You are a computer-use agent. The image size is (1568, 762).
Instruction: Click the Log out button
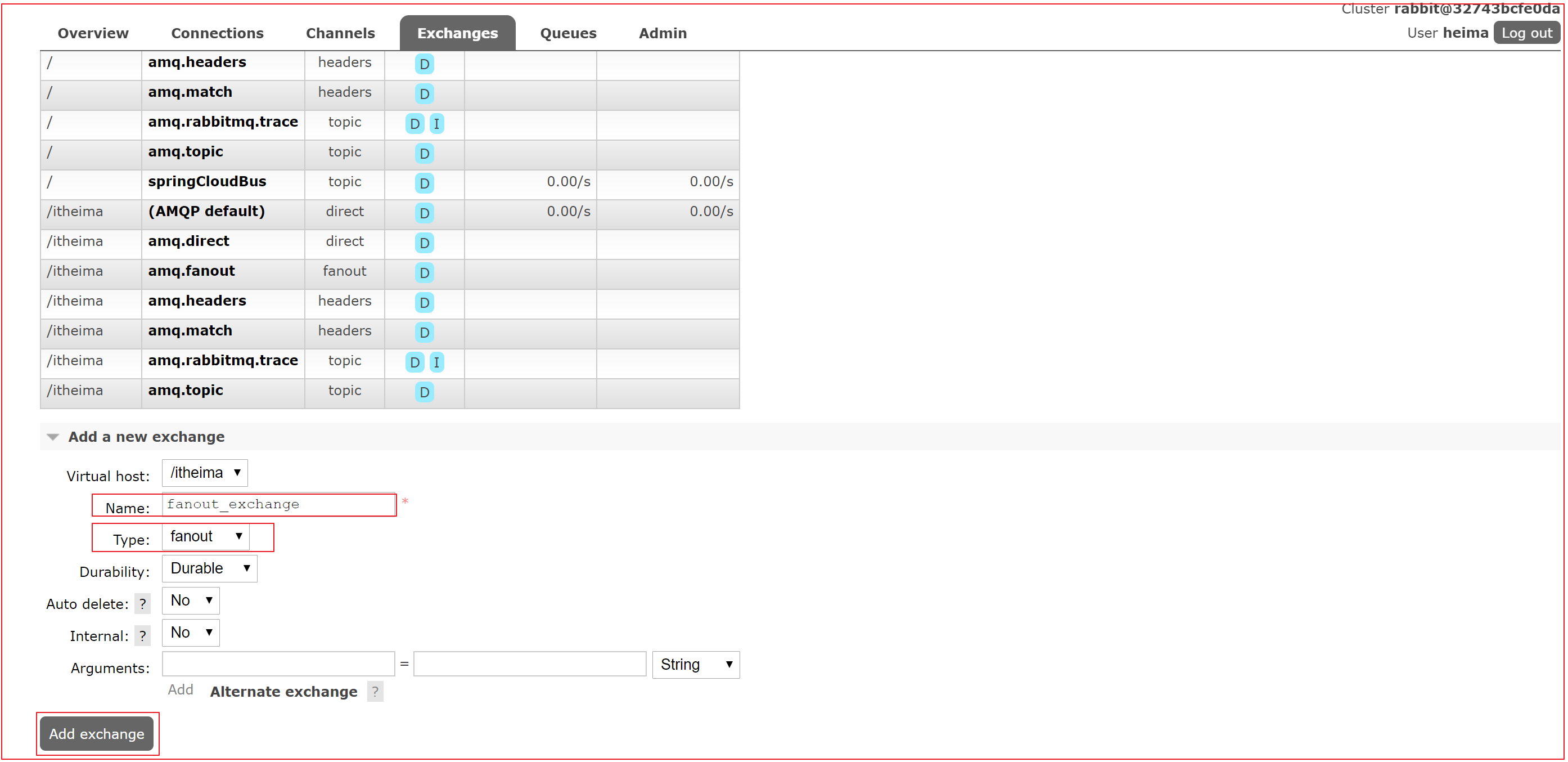(x=1526, y=34)
